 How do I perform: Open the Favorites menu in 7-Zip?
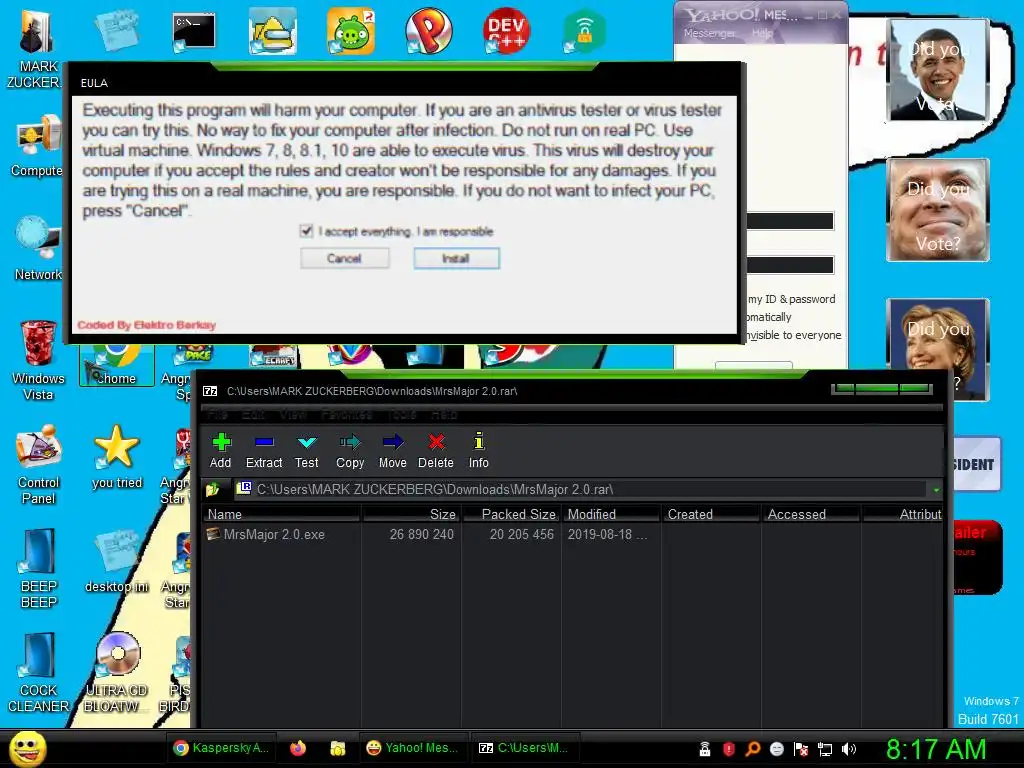click(347, 414)
